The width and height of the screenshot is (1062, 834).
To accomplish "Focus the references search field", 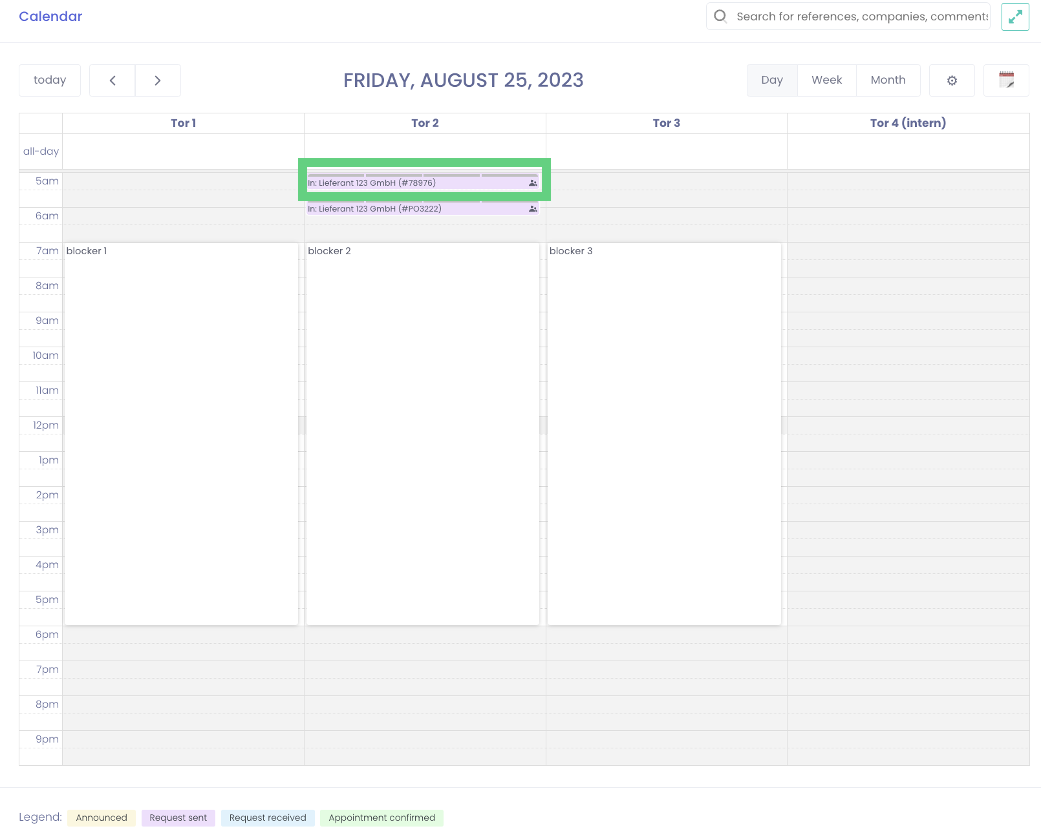I will pos(860,17).
